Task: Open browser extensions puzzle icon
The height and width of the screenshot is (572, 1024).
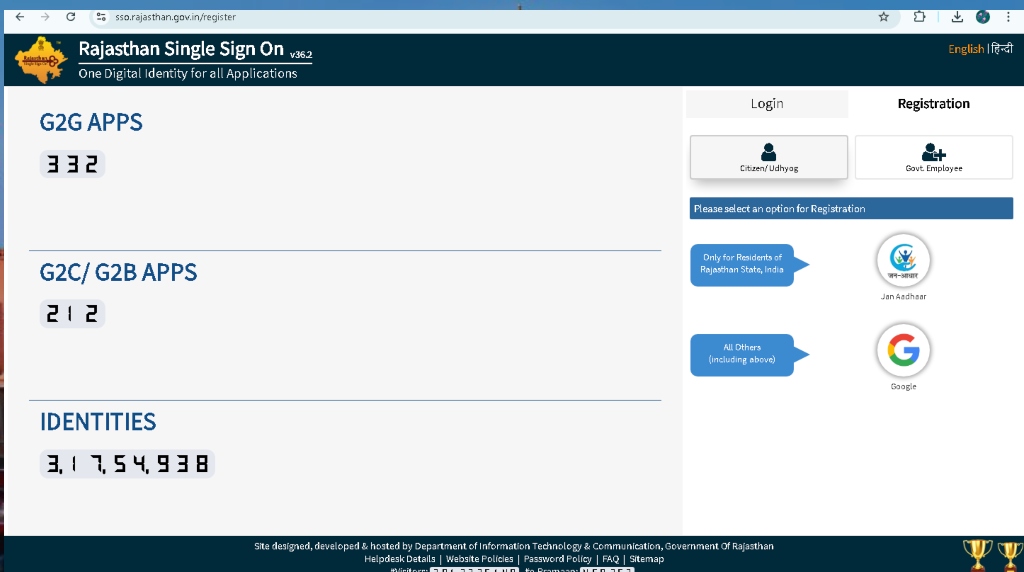Action: (x=920, y=17)
